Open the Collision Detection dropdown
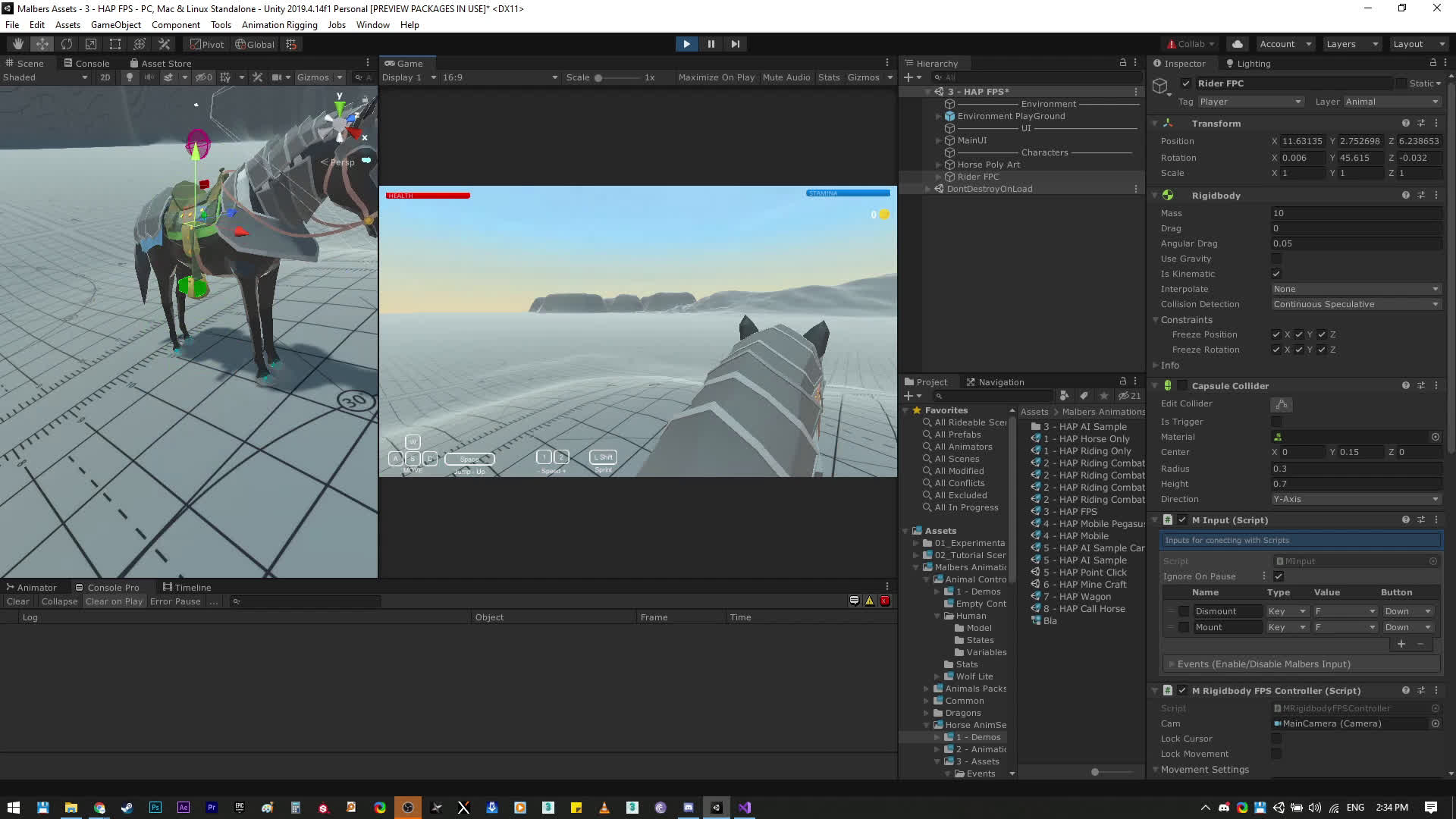 [x=1355, y=304]
